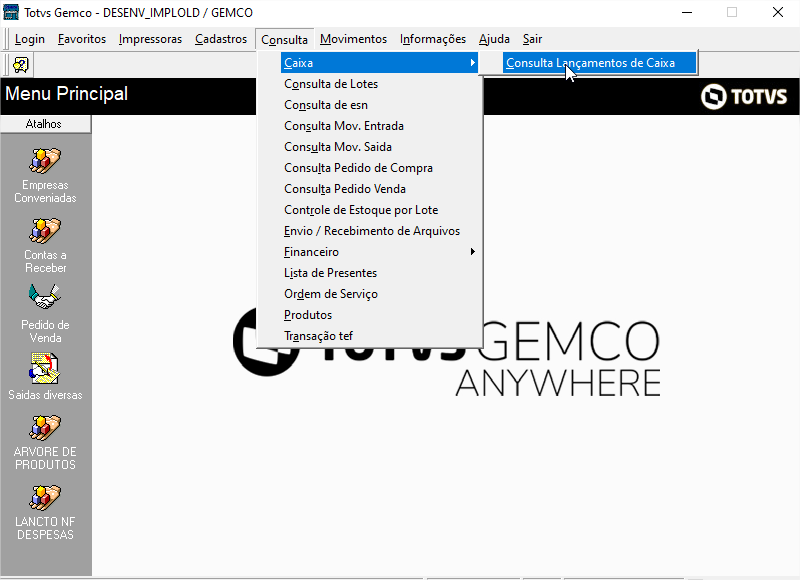This screenshot has height=580, width=800.
Task: Click the Menu Principal heading
Action: click(x=66, y=94)
